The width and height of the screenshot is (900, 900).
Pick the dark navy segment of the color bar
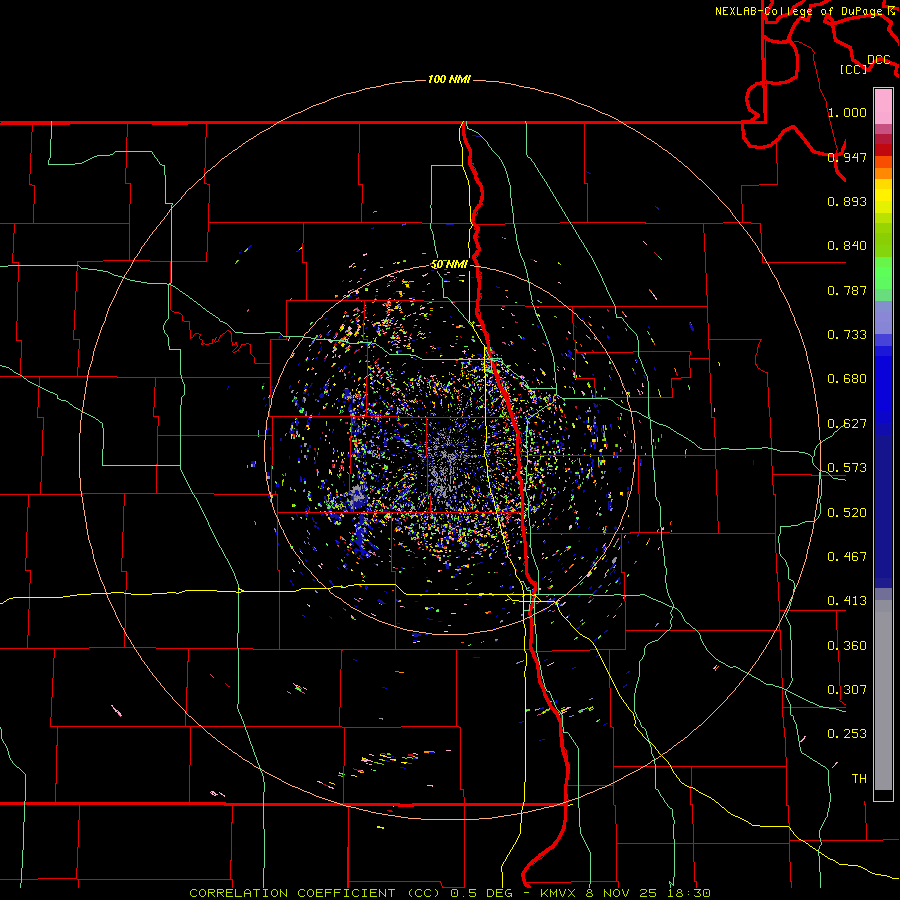pyautogui.click(x=883, y=511)
